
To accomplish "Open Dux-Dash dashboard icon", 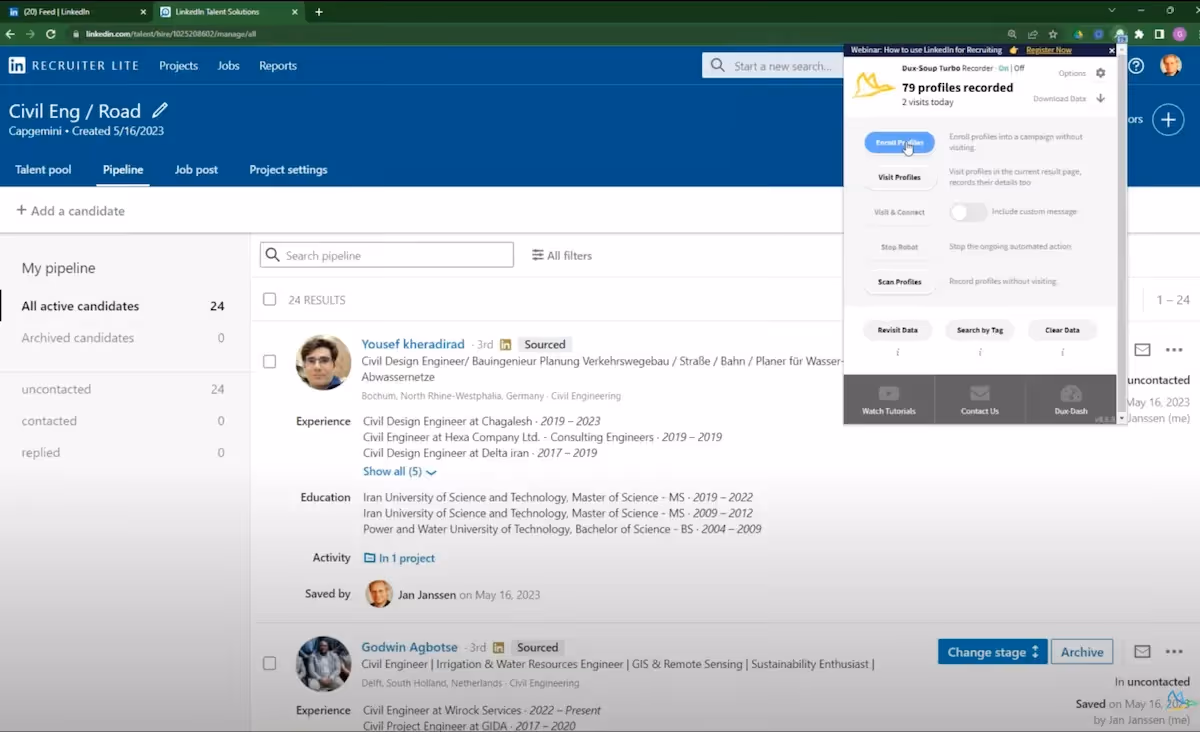I will (1071, 393).
